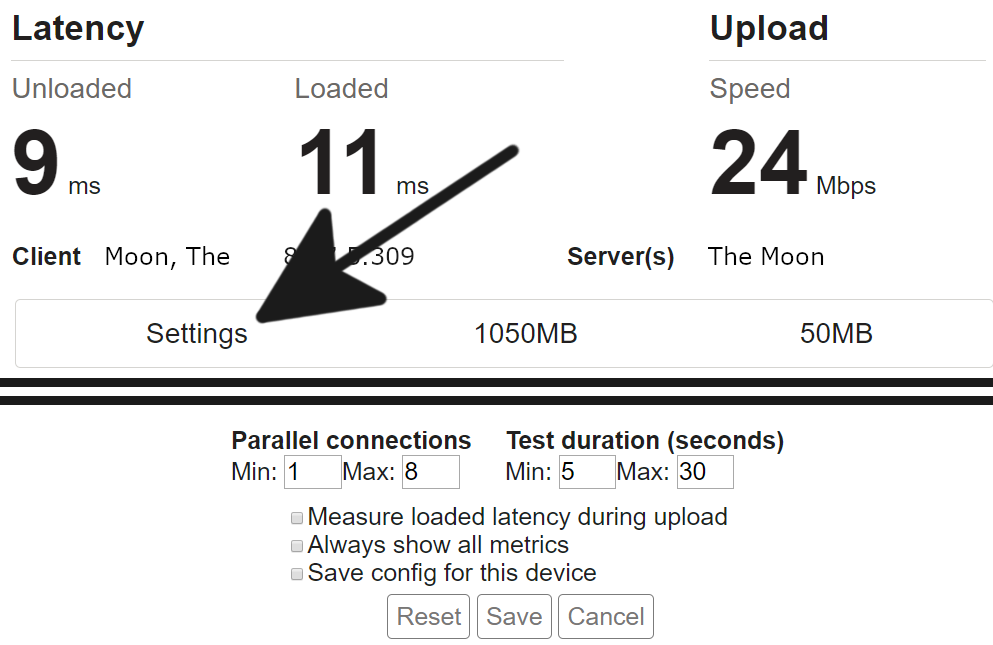Click the field containing the value 5
The width and height of the screenshot is (993, 645).
pos(586,471)
